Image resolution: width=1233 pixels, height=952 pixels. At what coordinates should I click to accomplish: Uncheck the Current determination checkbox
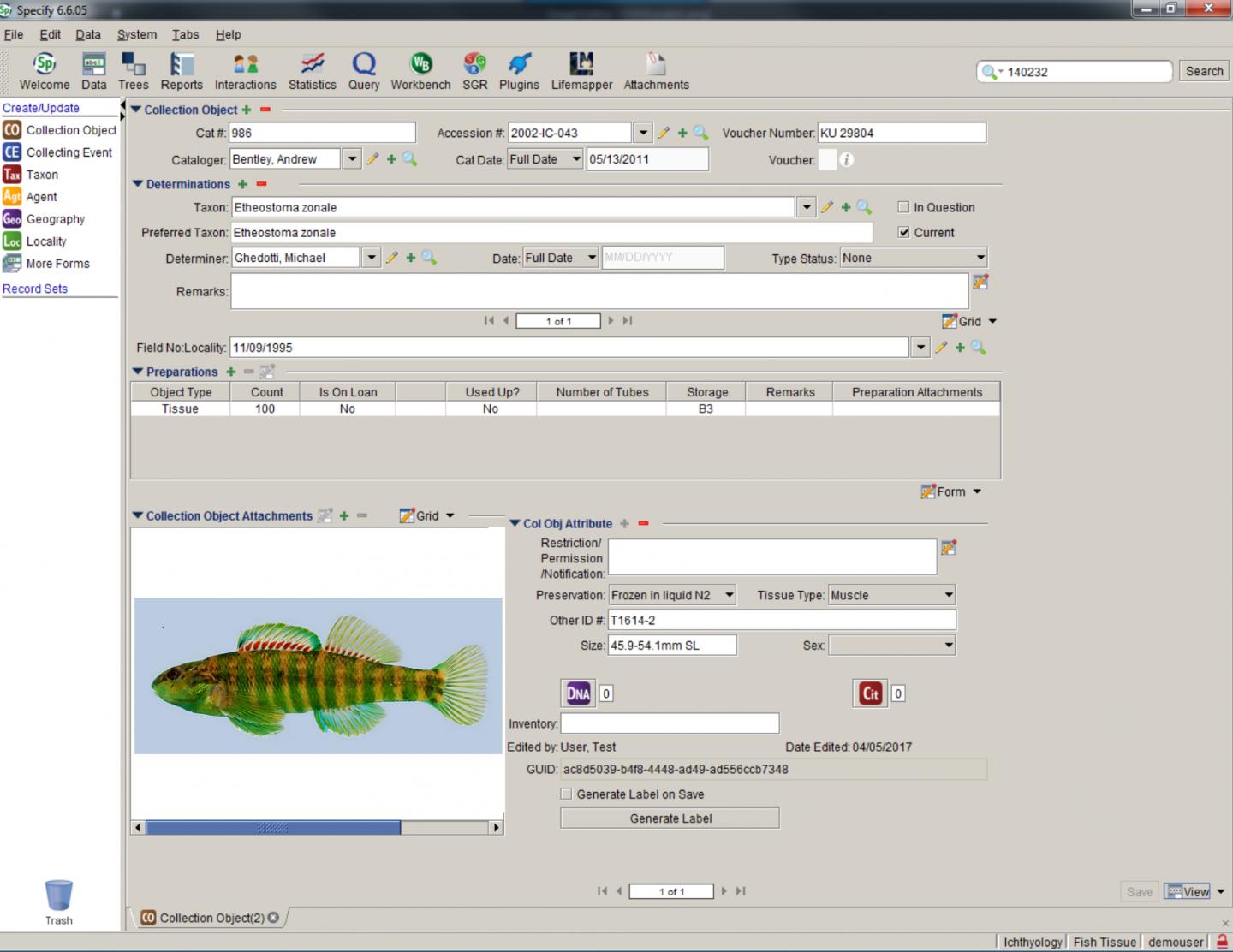click(x=903, y=232)
